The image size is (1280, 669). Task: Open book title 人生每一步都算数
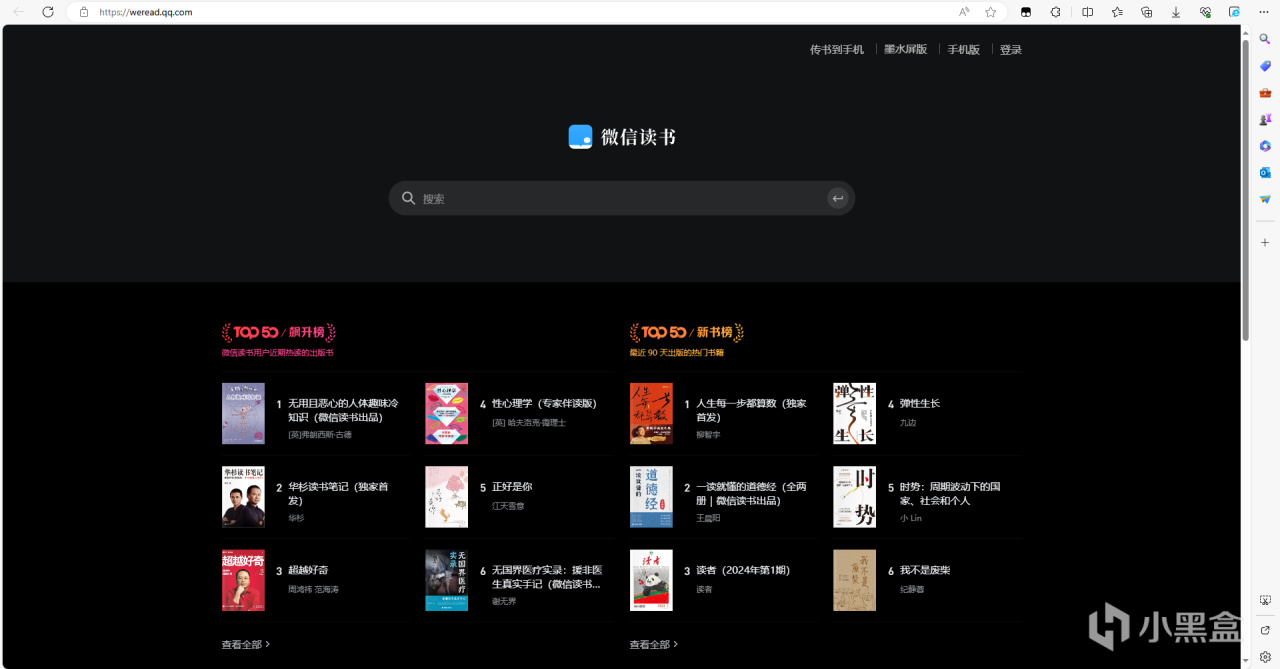pos(751,410)
